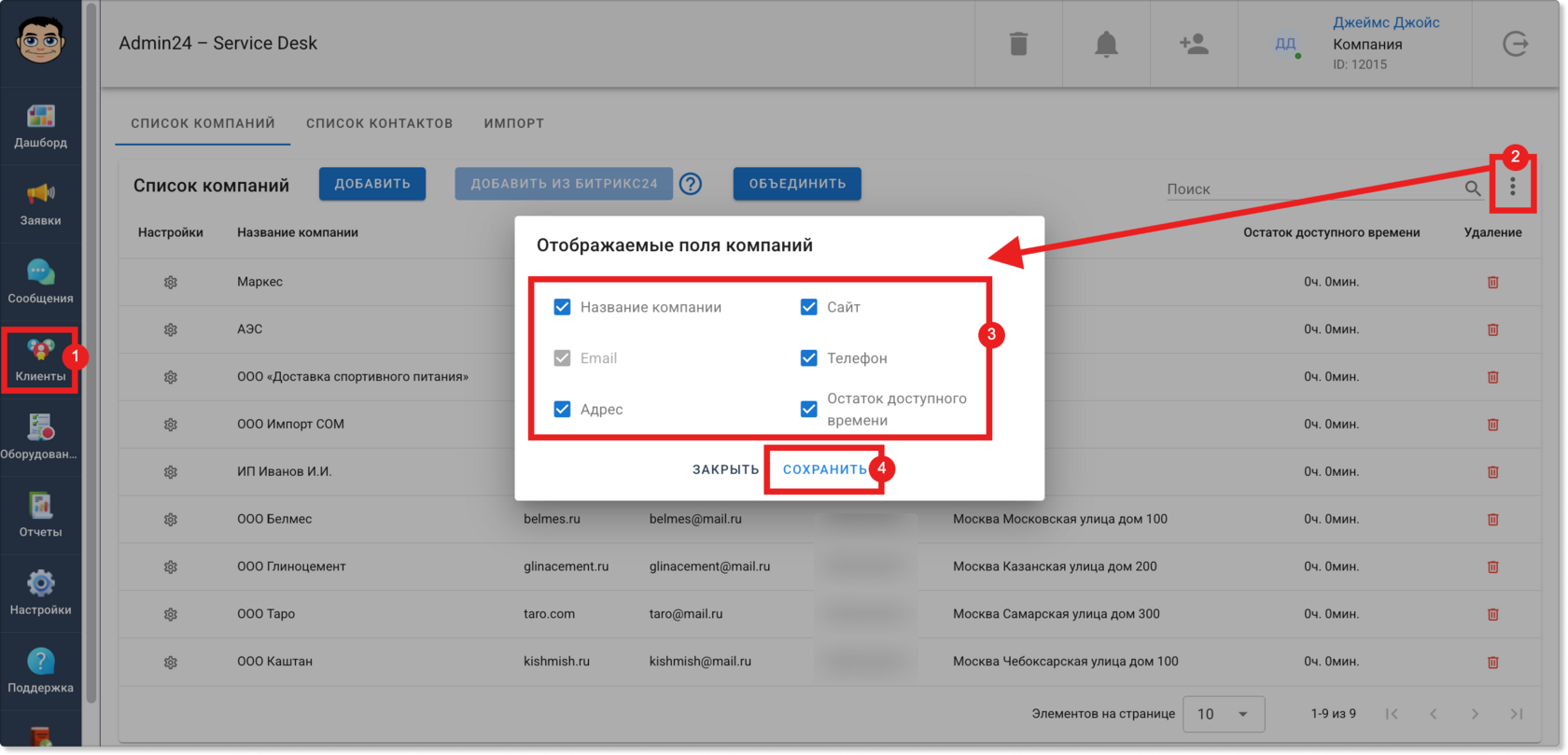The width and height of the screenshot is (1568, 755).
Task: Disable the Телефон checkbox
Action: click(809, 358)
